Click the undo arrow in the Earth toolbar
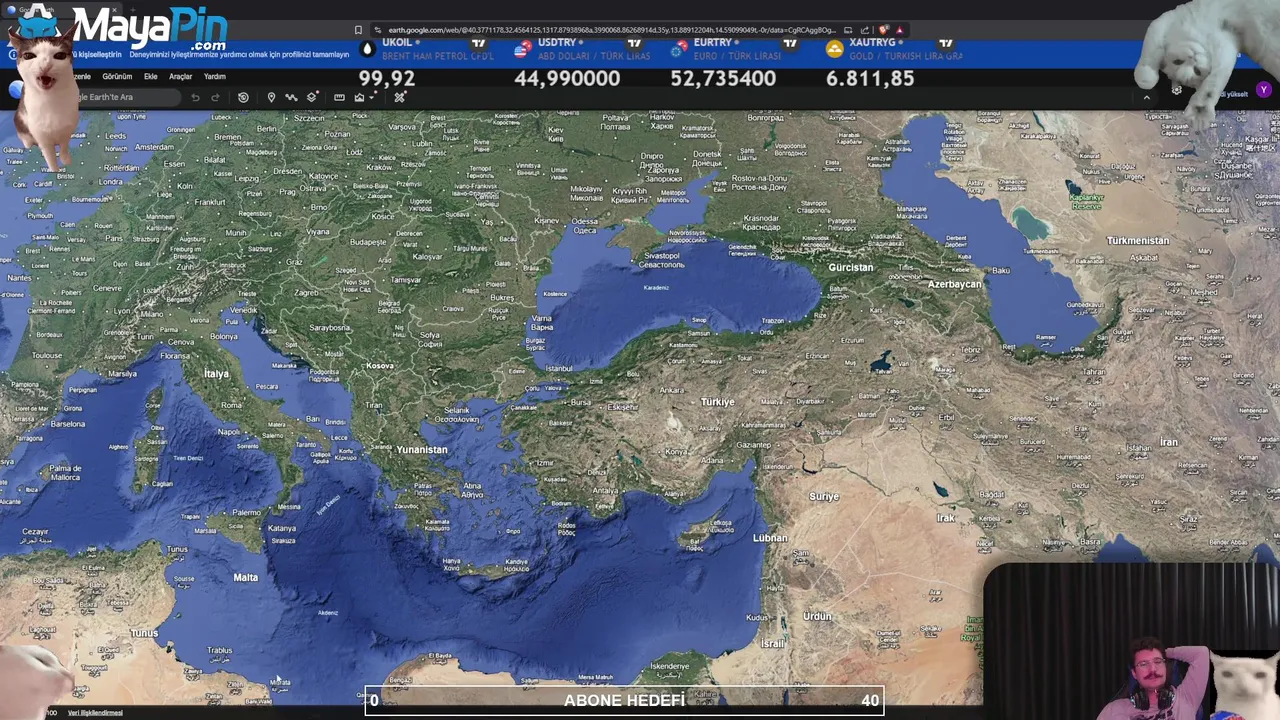 pos(195,97)
